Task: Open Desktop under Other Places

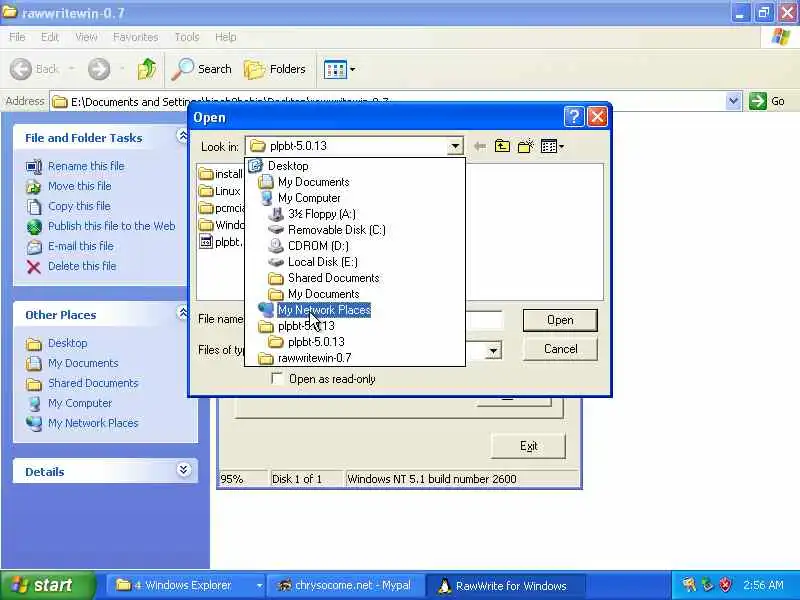Action: tap(67, 343)
